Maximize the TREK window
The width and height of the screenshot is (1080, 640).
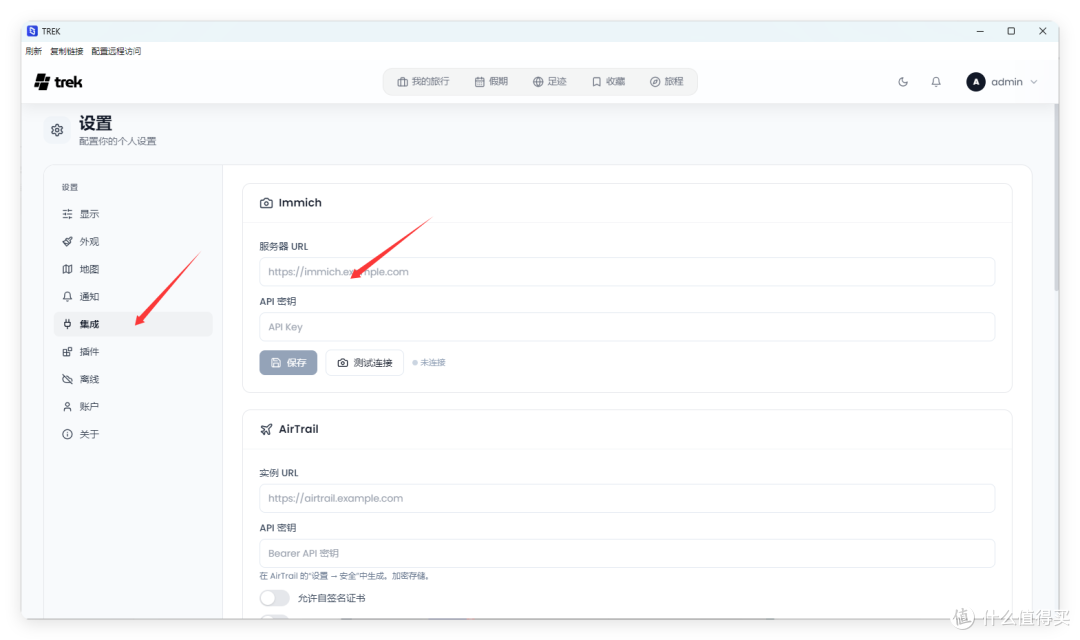(x=1011, y=31)
